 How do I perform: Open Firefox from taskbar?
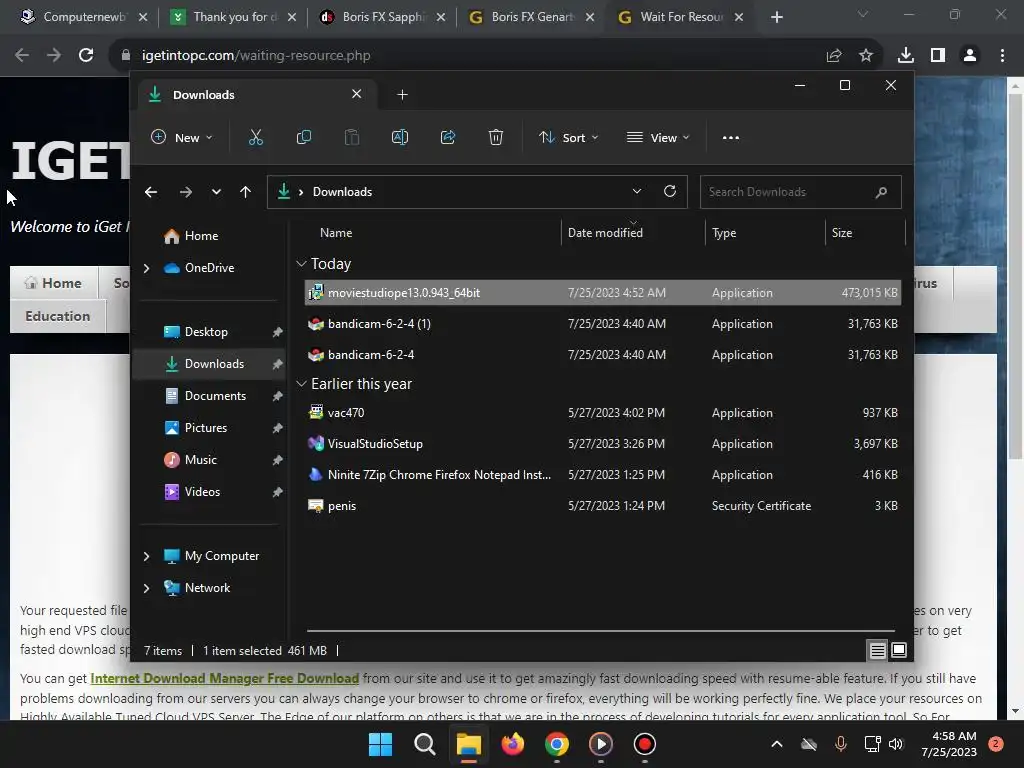point(513,744)
